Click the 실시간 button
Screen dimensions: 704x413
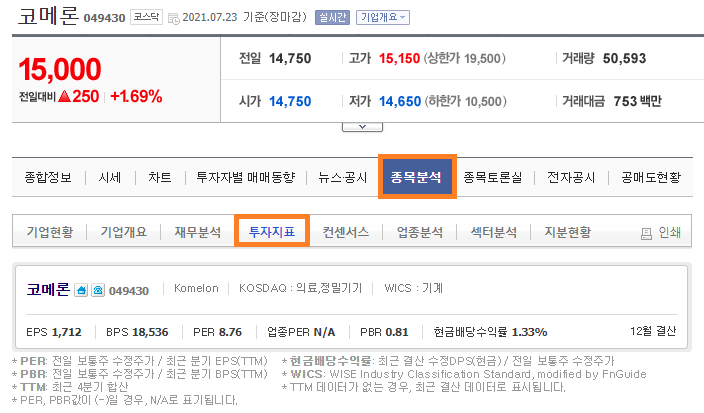click(x=332, y=18)
